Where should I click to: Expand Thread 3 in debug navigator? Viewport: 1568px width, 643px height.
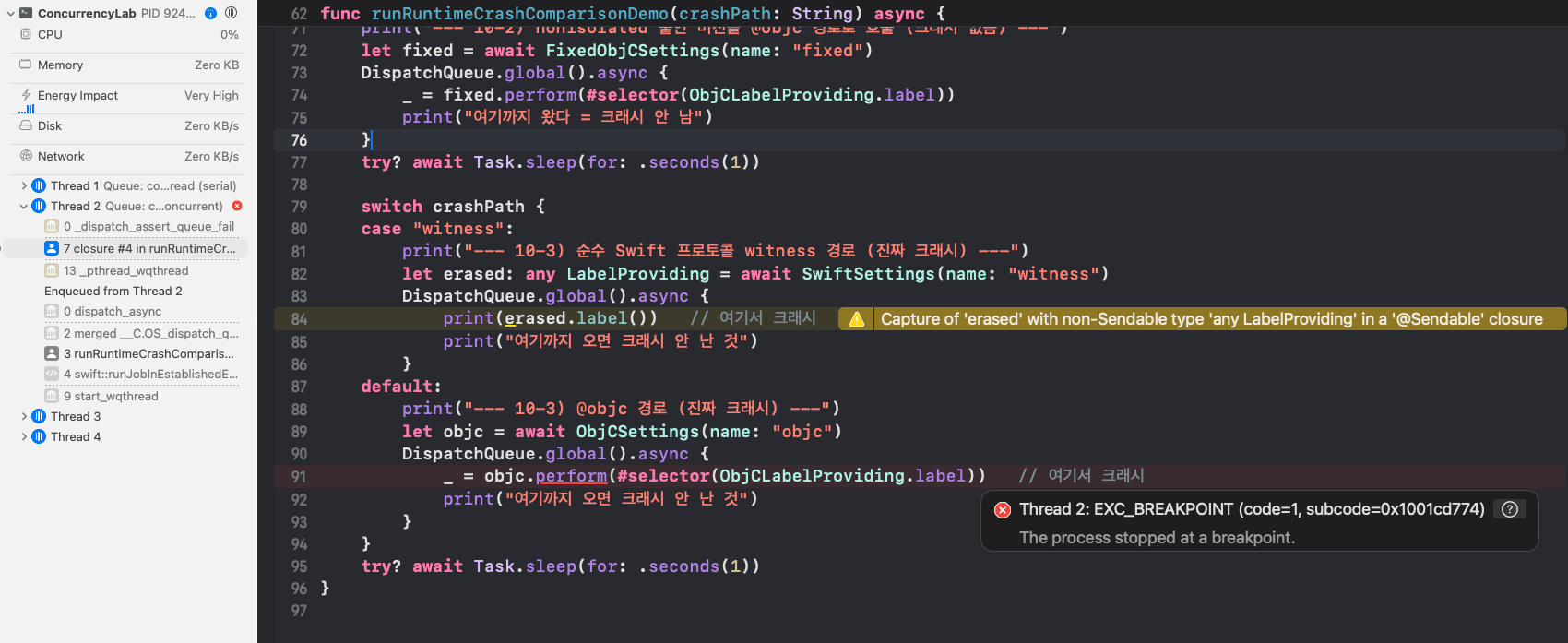coord(24,416)
